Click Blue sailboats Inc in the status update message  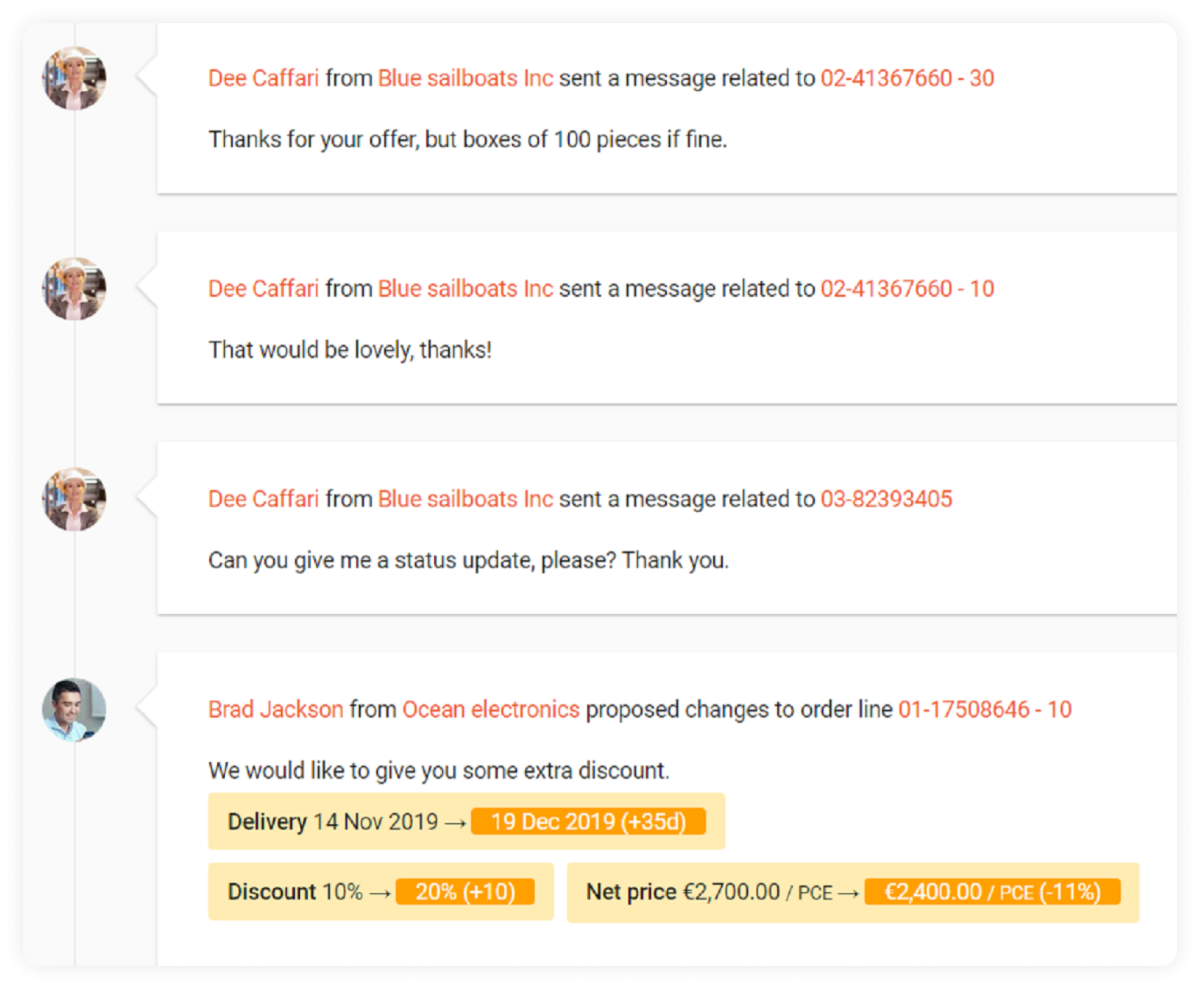465,499
